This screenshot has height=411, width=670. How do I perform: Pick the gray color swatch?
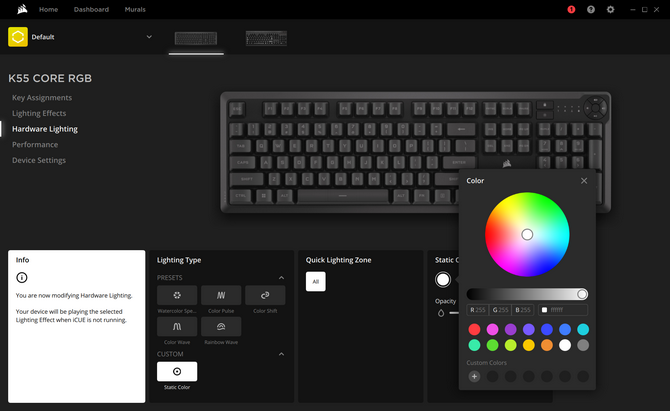pyautogui.click(x=583, y=345)
